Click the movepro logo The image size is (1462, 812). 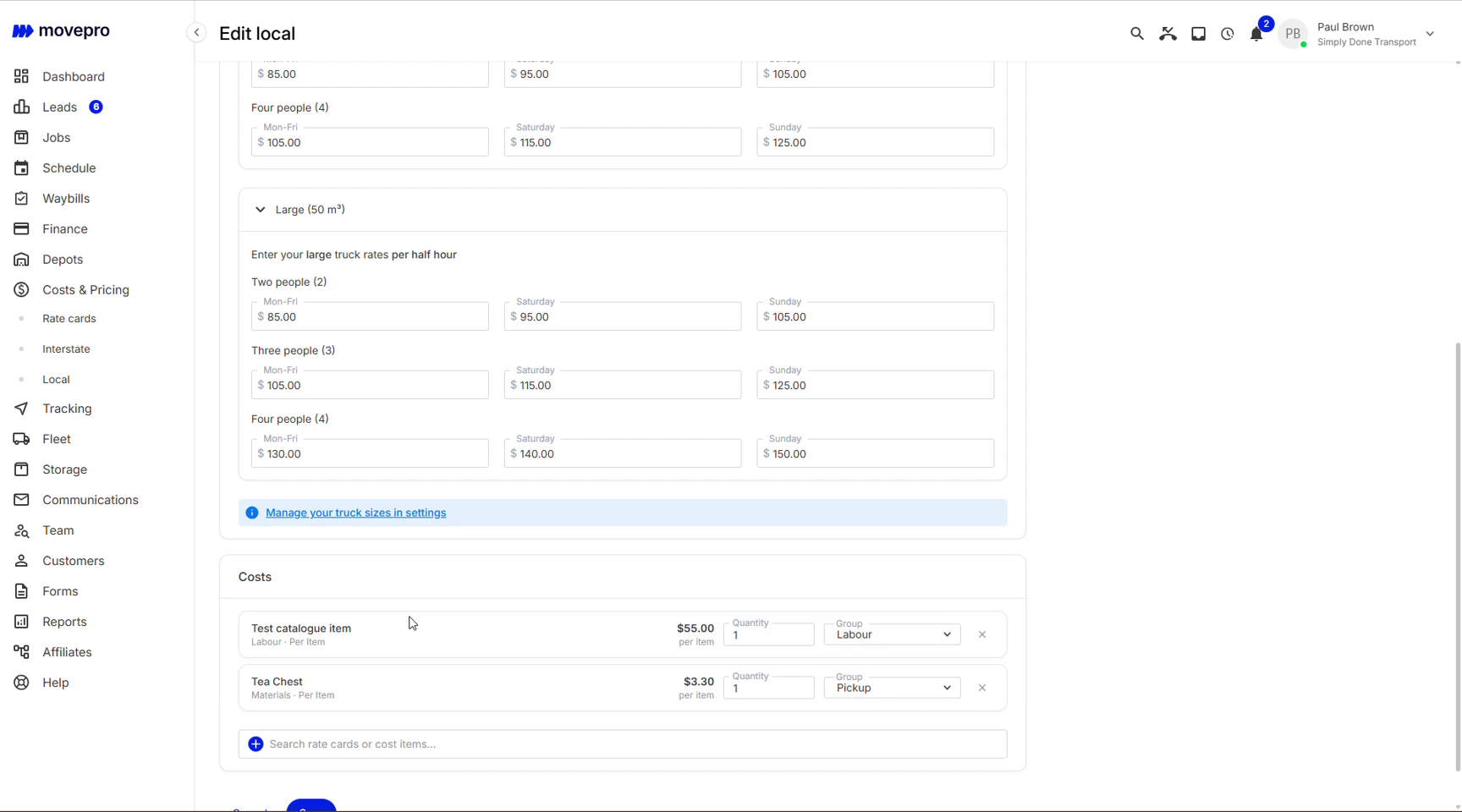tap(61, 31)
